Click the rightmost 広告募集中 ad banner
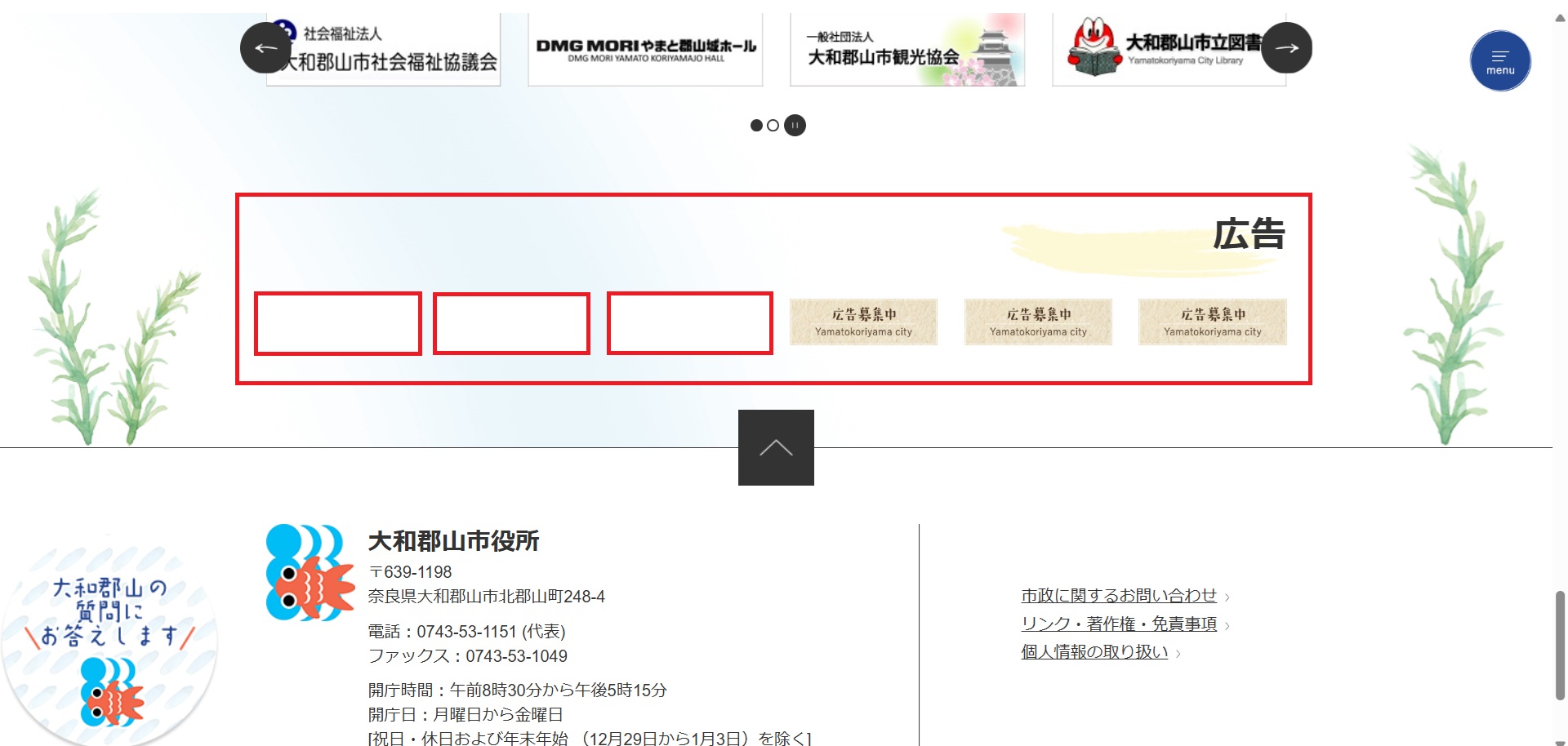Image resolution: width=1568 pixels, height=746 pixels. coord(1212,322)
